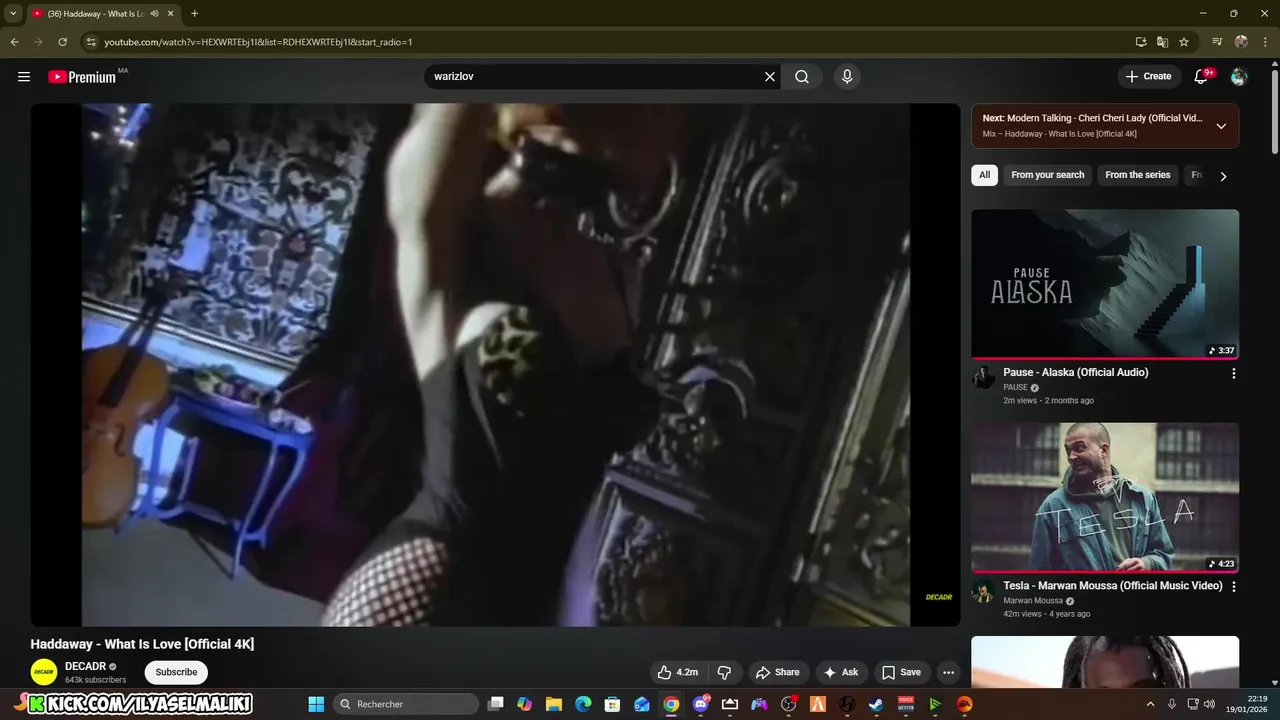Show hidden system tray icons
This screenshot has height=720, width=1280.
coord(1150,704)
